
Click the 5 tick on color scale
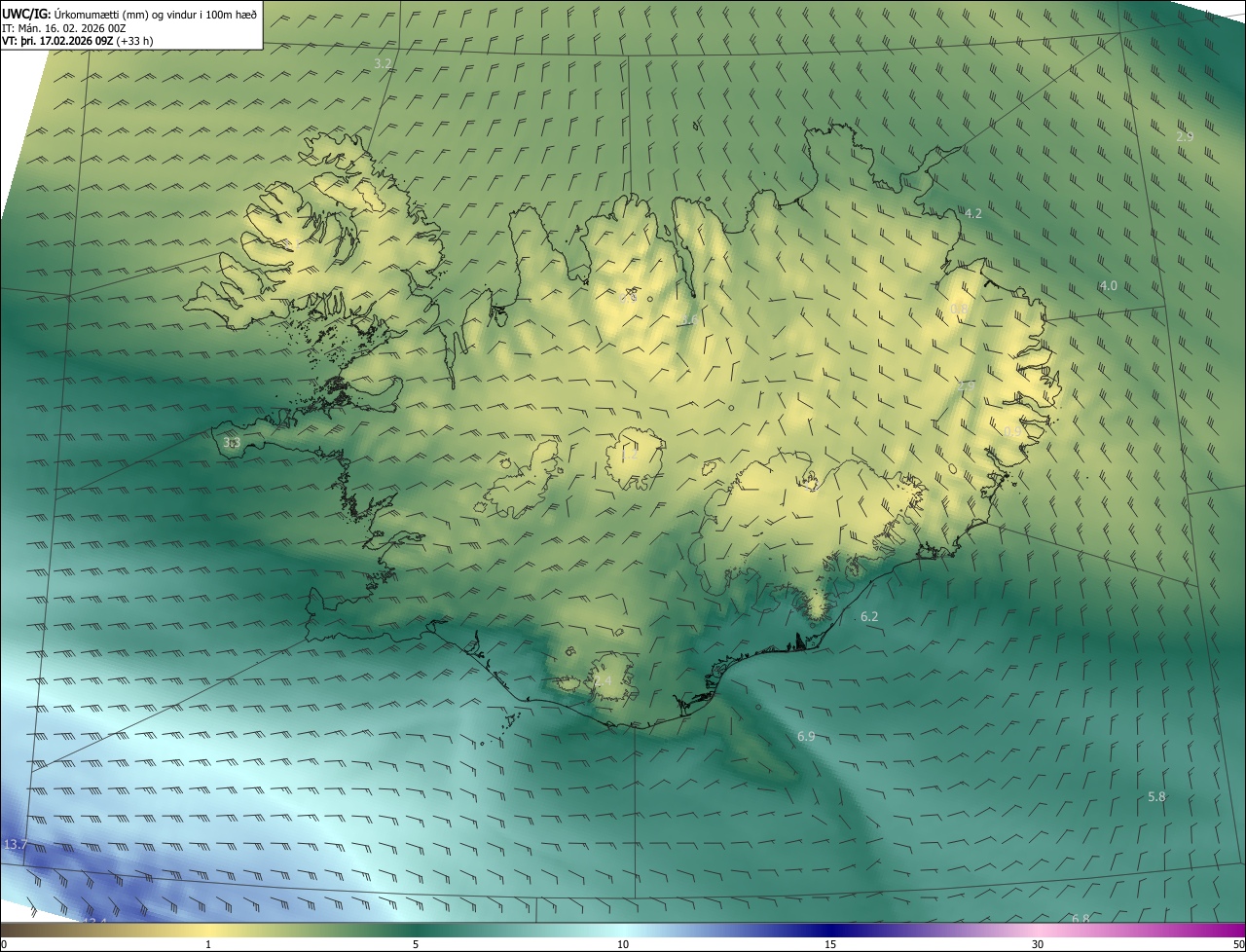point(416,944)
